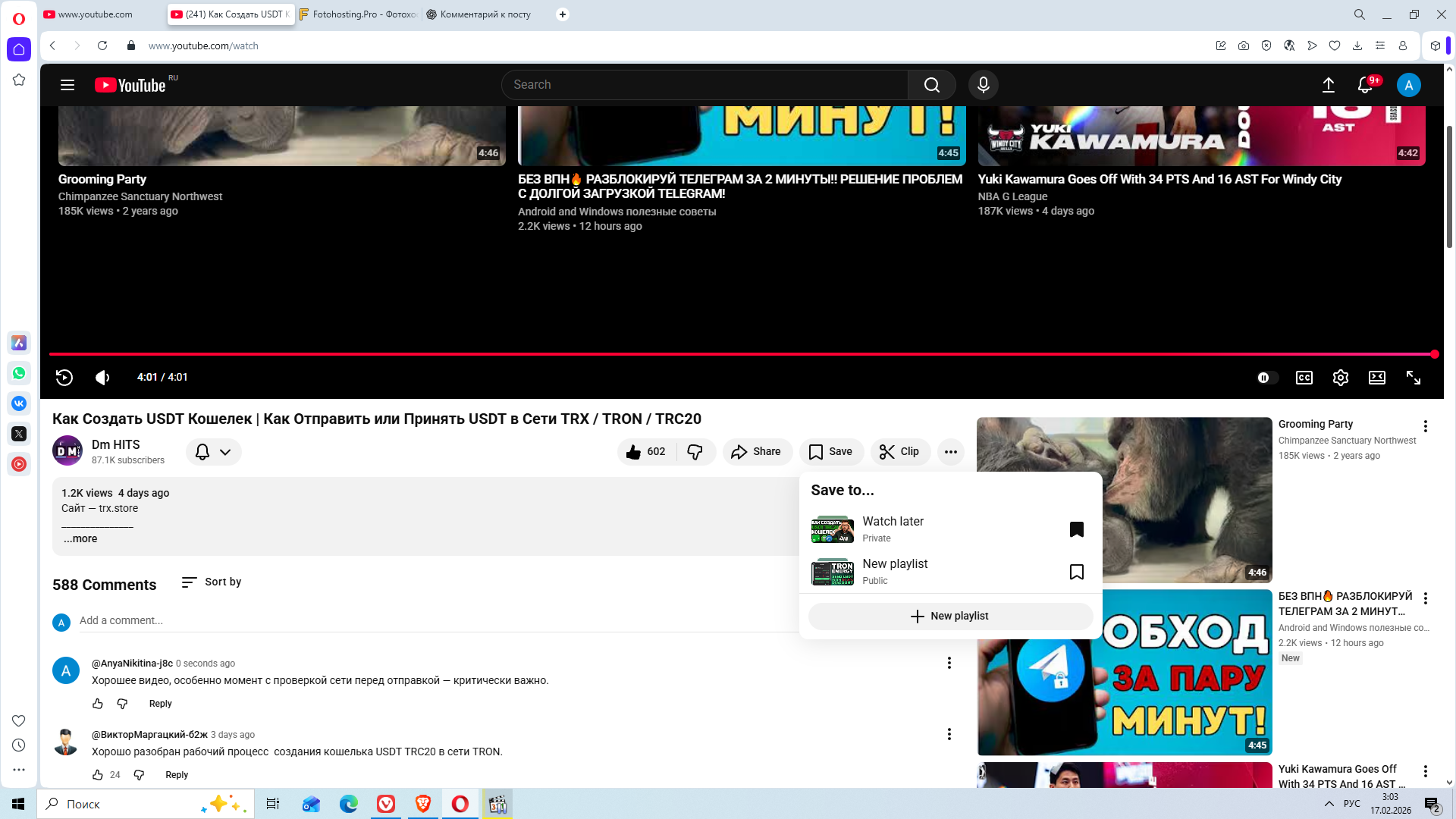This screenshot has width=1456, height=819.
Task: Expand subscription notification bell dropdown
Action: click(x=213, y=452)
